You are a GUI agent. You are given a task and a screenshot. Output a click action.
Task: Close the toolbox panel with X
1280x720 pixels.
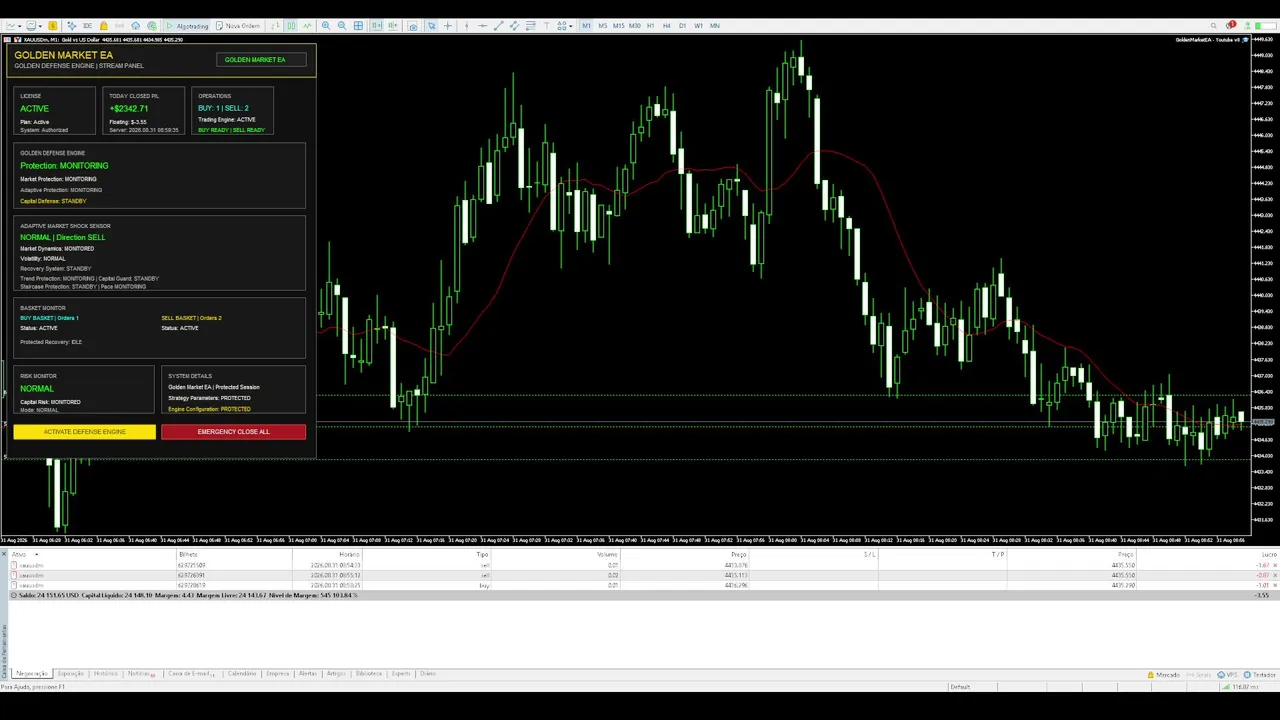coord(4,554)
